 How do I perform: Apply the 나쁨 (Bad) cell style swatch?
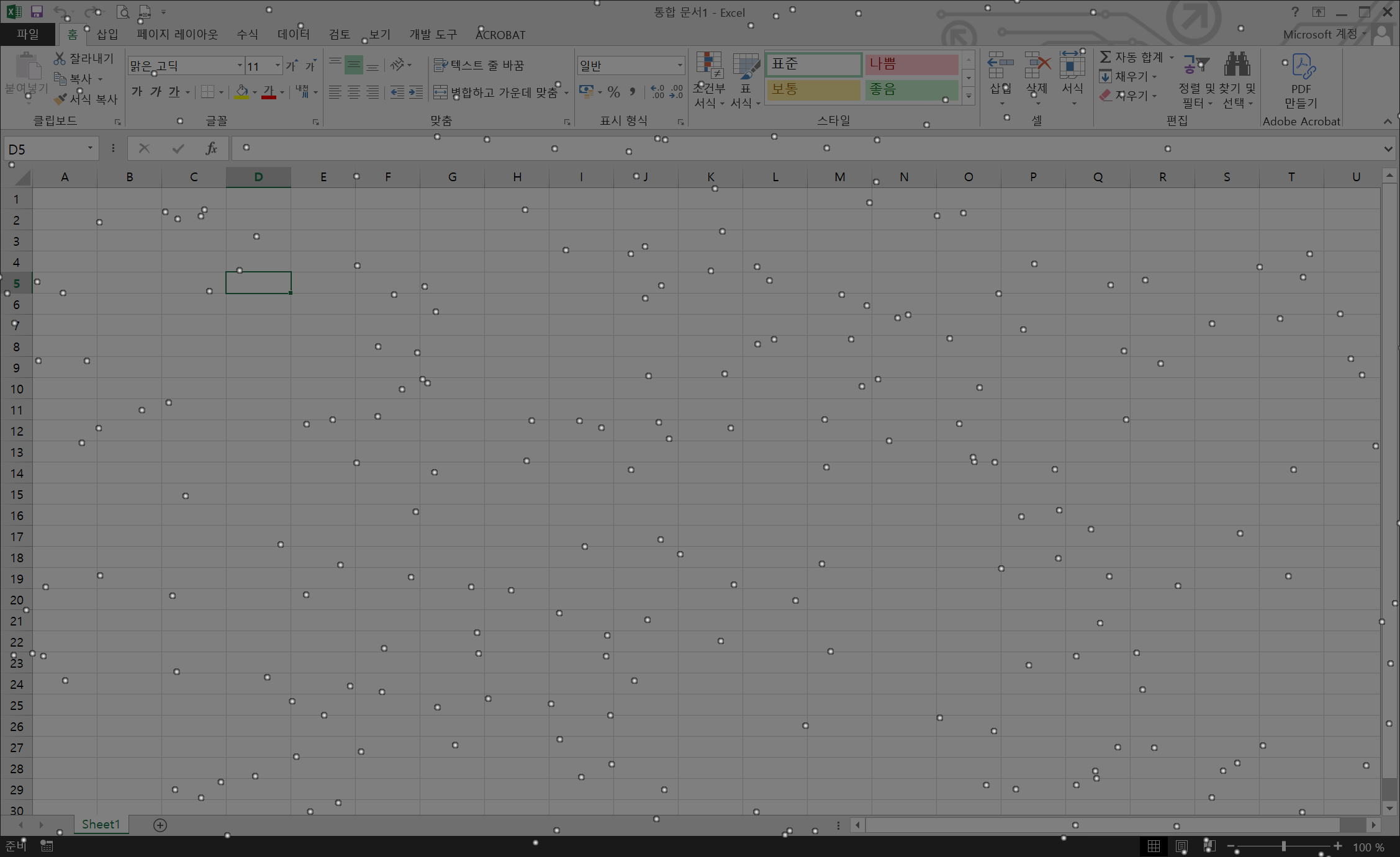(911, 64)
